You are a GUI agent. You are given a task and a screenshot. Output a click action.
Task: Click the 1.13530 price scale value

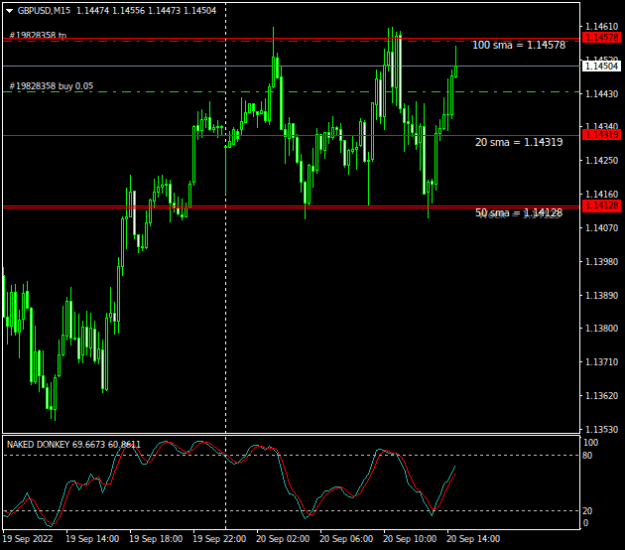click(601, 430)
